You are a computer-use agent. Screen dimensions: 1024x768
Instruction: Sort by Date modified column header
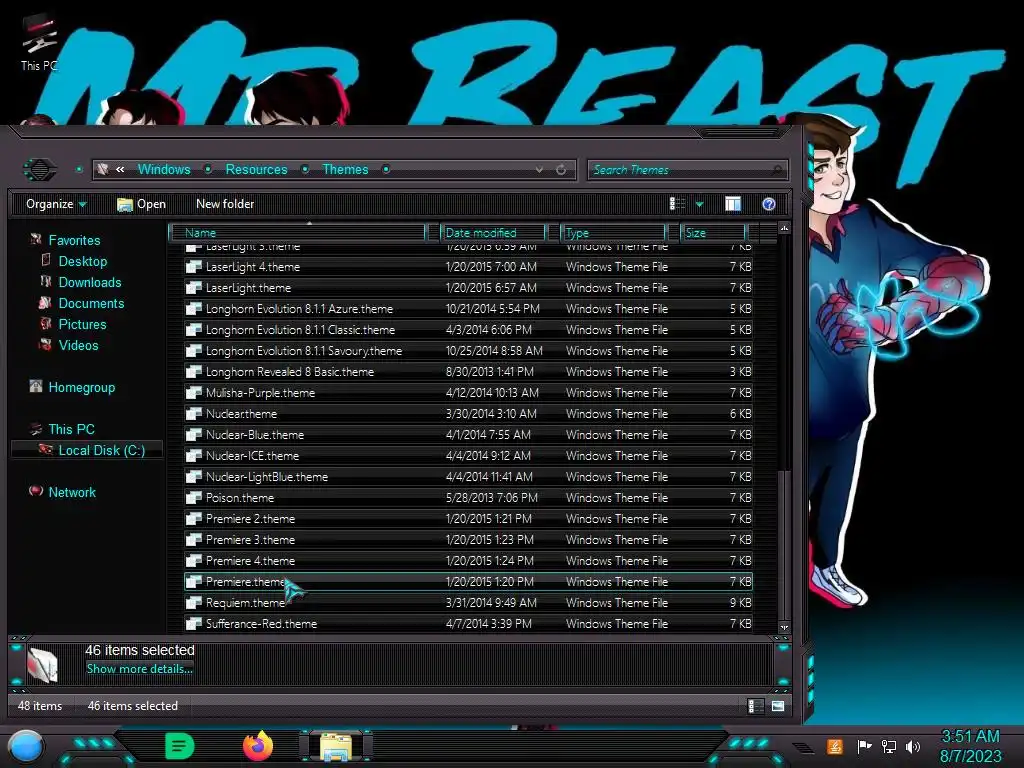pyautogui.click(x=493, y=232)
